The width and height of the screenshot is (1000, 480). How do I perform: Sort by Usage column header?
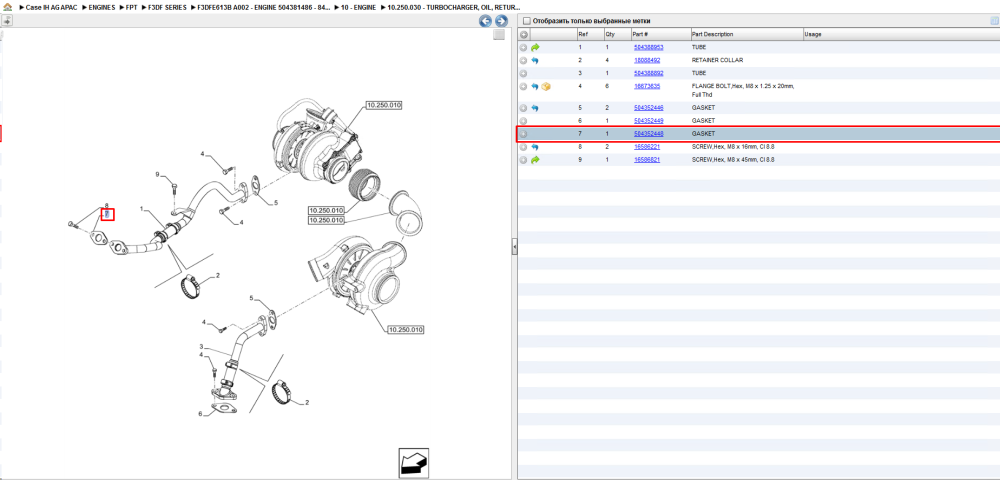[901, 34]
